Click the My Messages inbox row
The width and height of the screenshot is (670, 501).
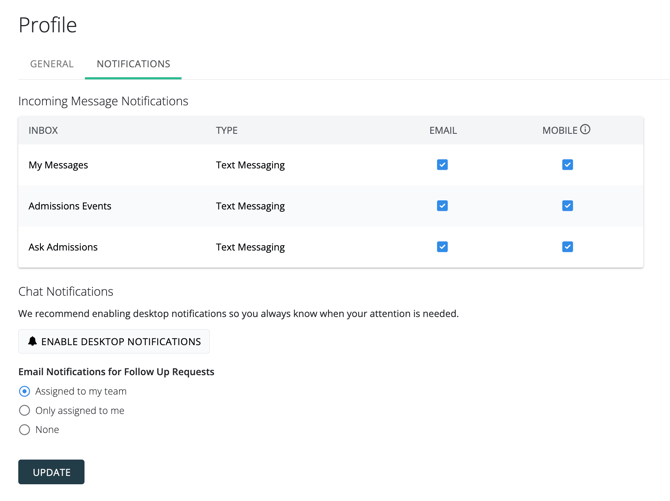[58, 165]
